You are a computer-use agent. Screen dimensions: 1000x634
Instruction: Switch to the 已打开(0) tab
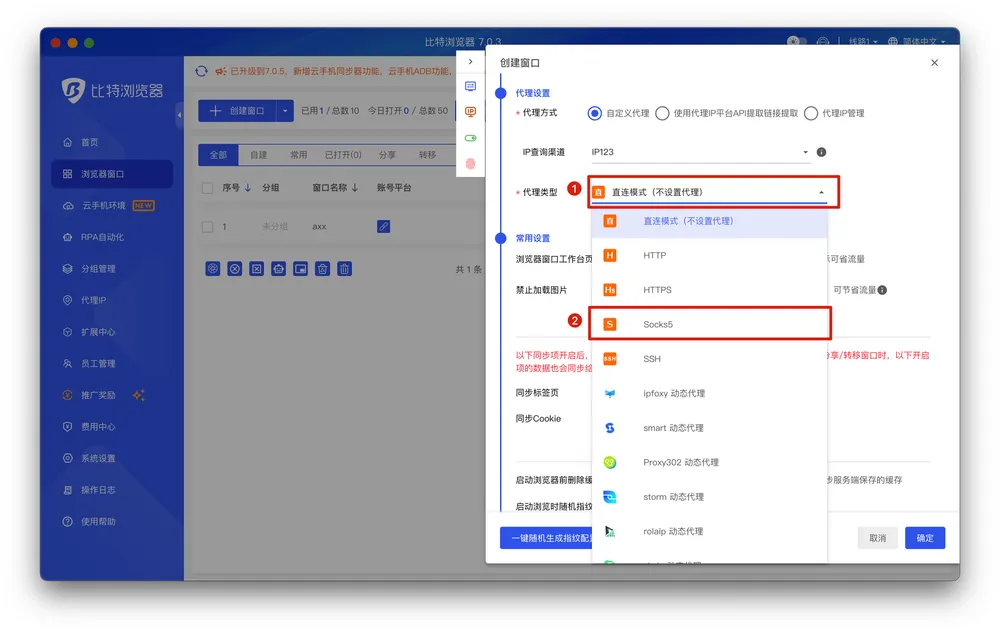343,155
